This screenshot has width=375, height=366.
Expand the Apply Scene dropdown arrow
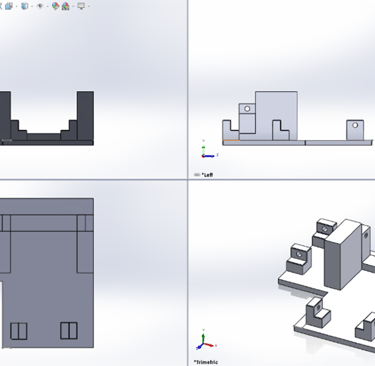73,6
